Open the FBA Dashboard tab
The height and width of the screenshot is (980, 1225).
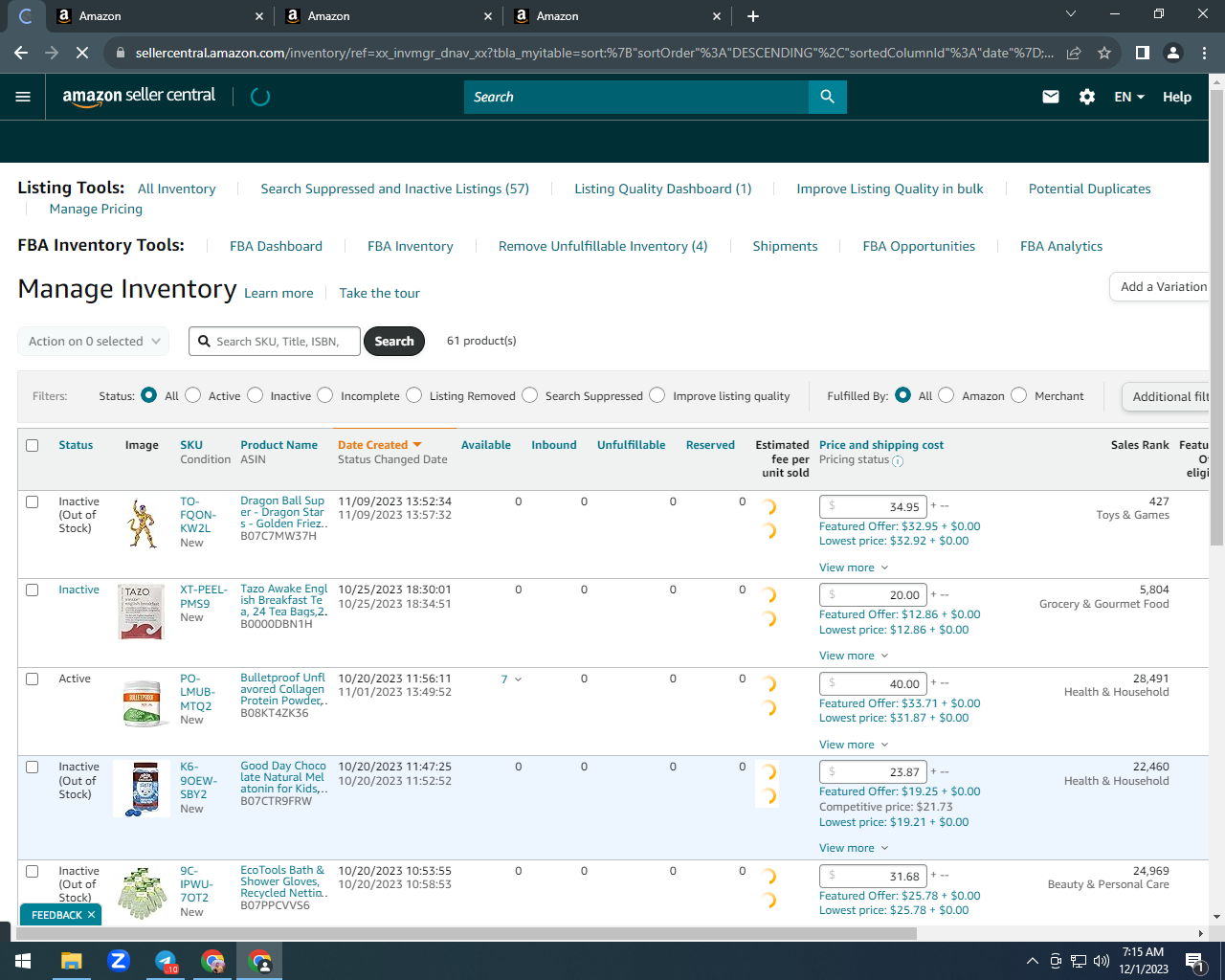point(276,246)
